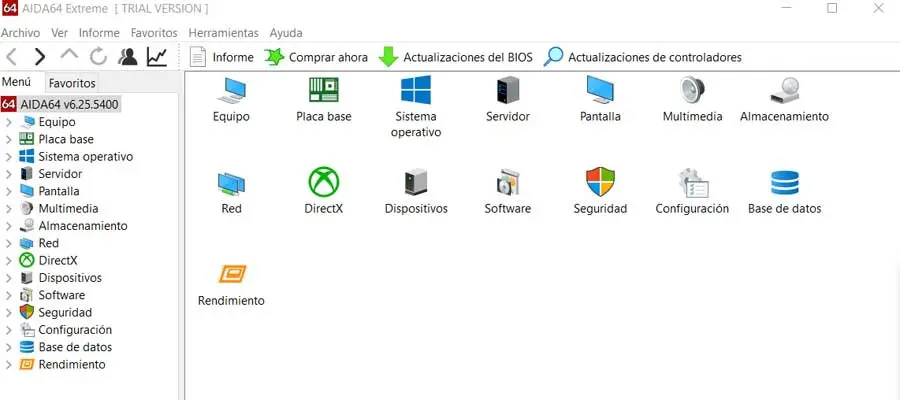Select Seguridad in the sidebar tree

click(65, 312)
